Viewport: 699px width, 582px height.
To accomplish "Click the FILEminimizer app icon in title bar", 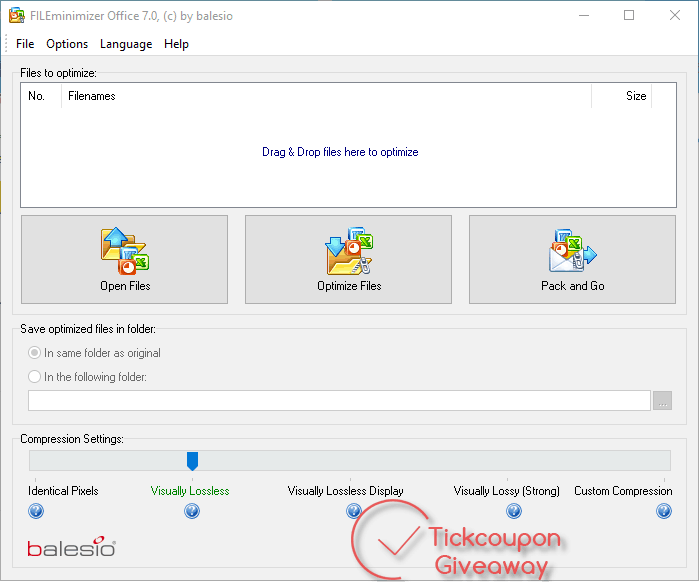I will pos(16,16).
